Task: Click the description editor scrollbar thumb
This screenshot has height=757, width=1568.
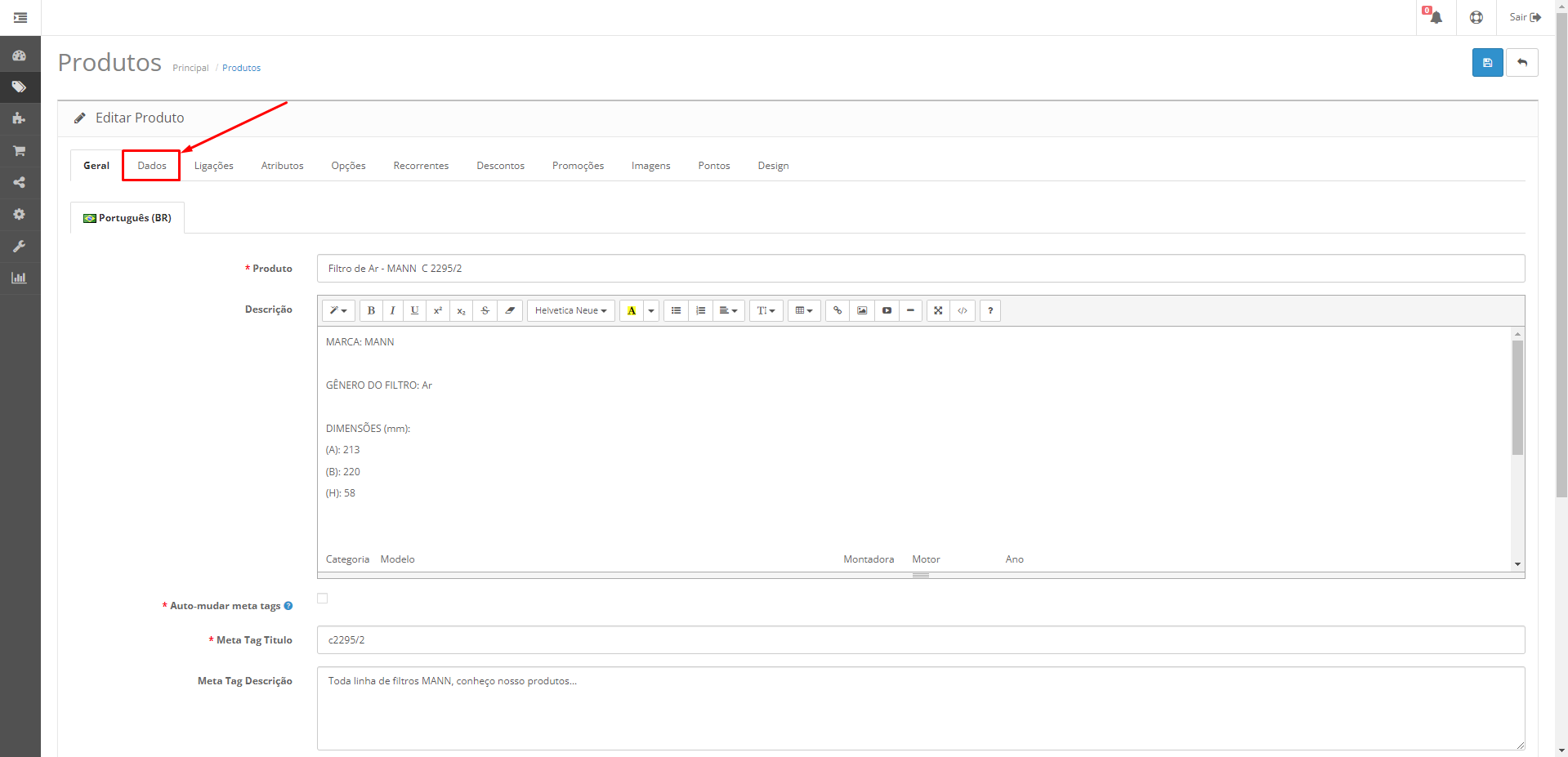Action: pyautogui.click(x=1517, y=398)
